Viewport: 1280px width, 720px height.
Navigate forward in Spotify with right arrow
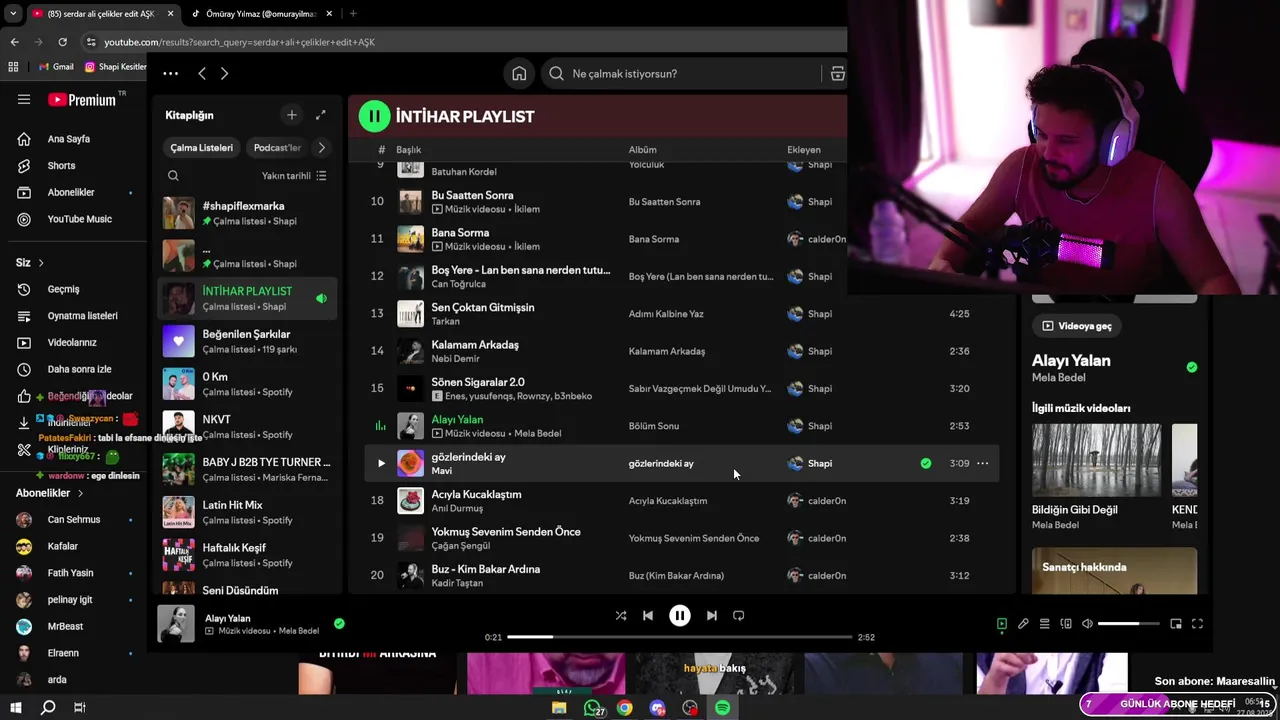coord(224,73)
